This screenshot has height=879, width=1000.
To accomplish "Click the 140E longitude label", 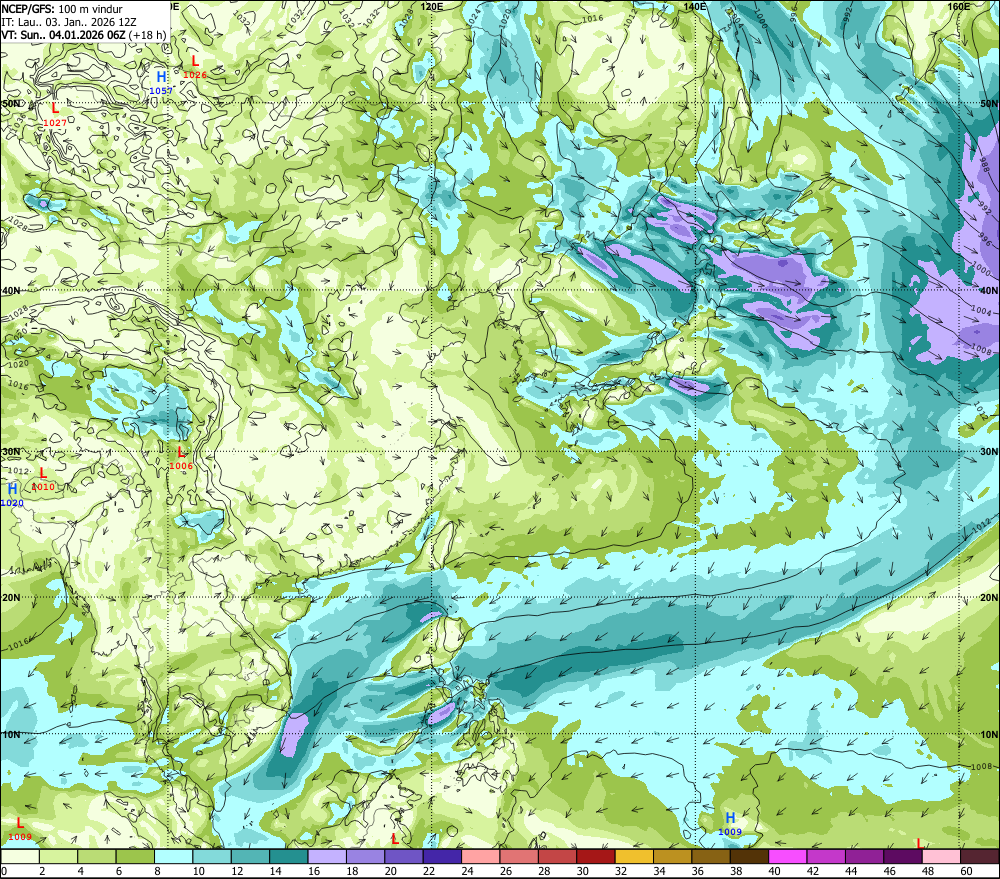I will click(695, 6).
